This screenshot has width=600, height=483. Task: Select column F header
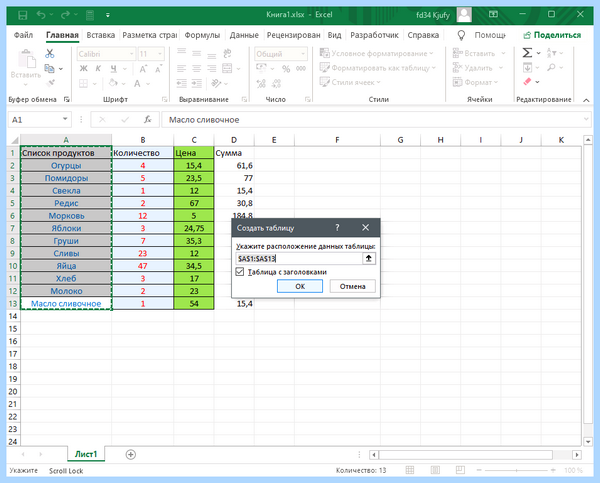(x=337, y=140)
